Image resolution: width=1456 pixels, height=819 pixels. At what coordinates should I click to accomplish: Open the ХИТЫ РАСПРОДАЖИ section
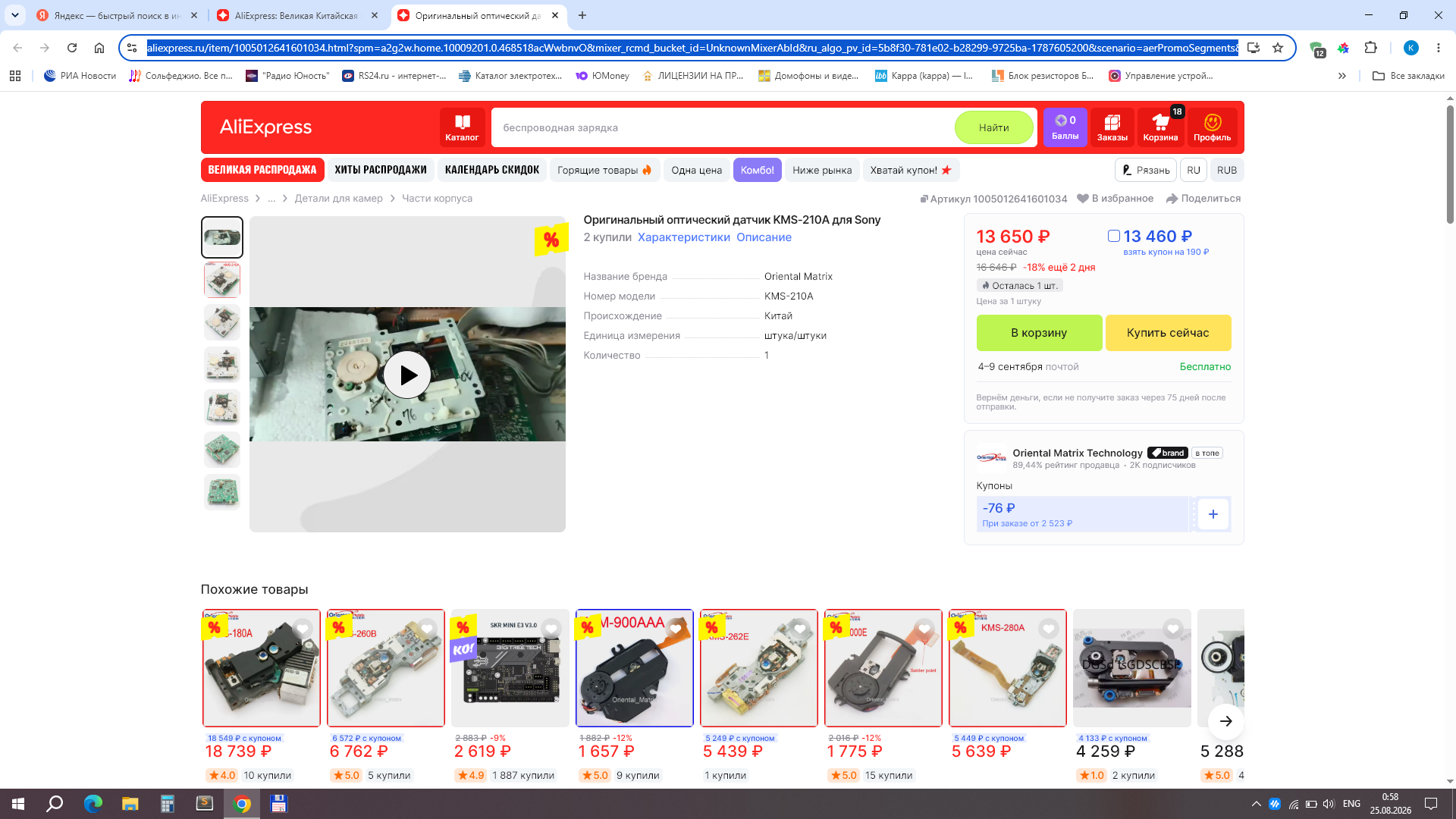pos(381,170)
